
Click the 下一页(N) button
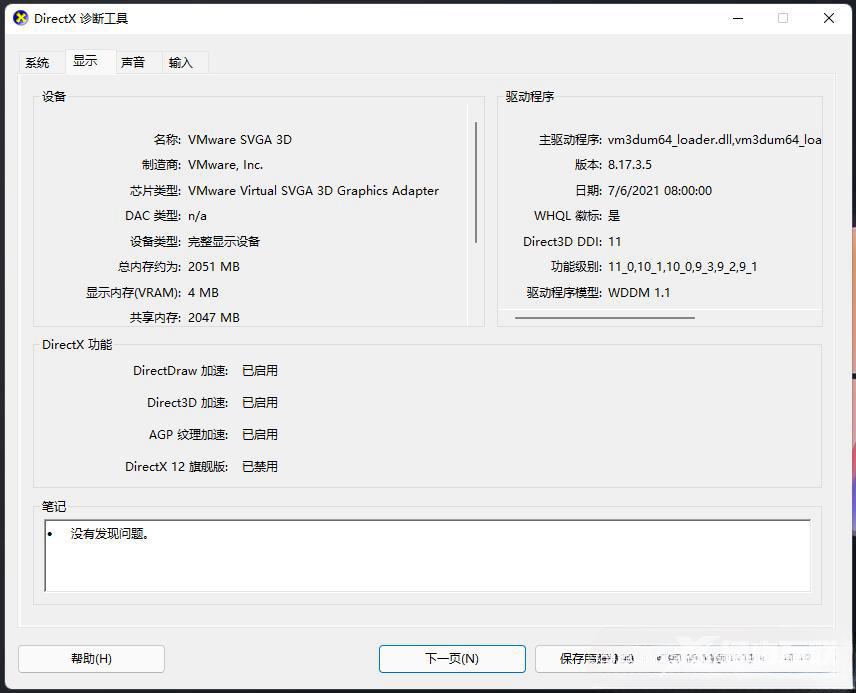click(452, 658)
